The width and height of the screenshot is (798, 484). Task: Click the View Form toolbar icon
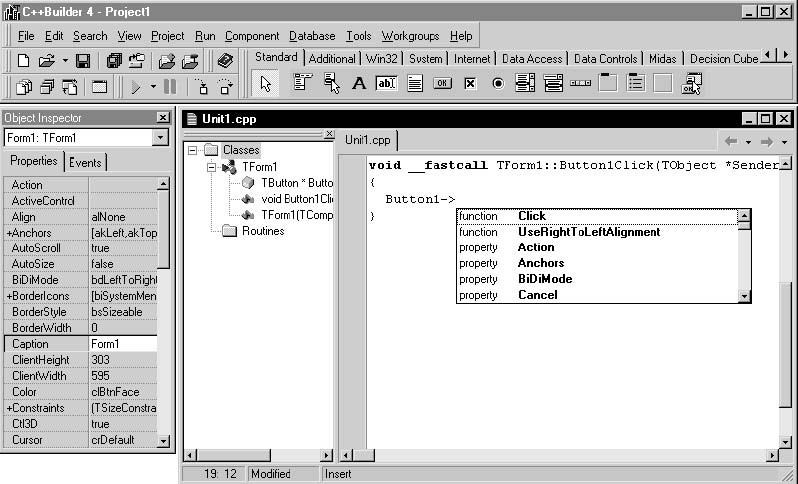coord(47,87)
